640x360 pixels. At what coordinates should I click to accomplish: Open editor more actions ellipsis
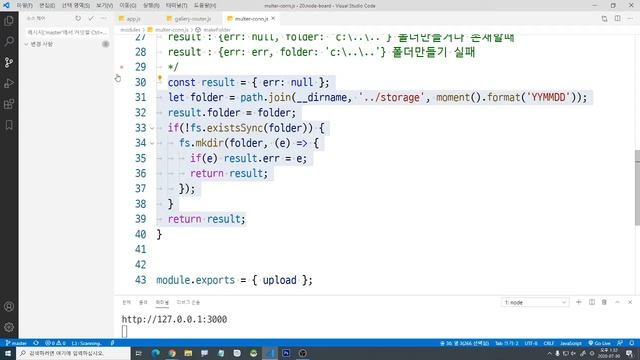tap(630, 18)
